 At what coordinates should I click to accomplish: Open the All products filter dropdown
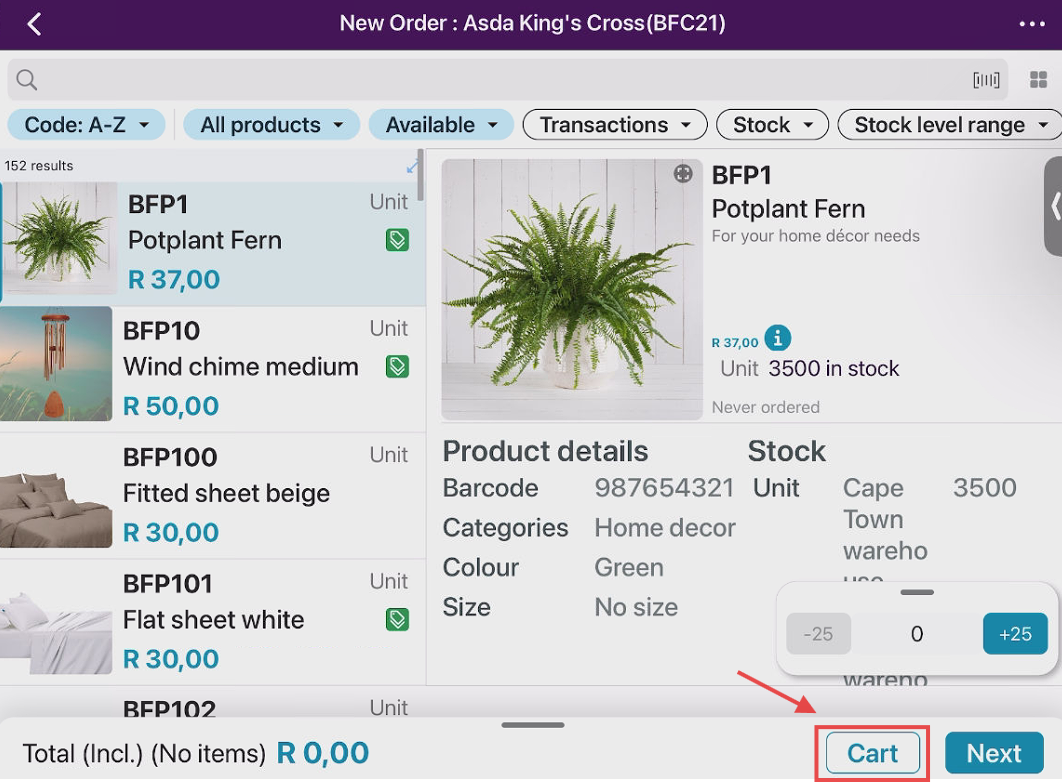coord(271,125)
